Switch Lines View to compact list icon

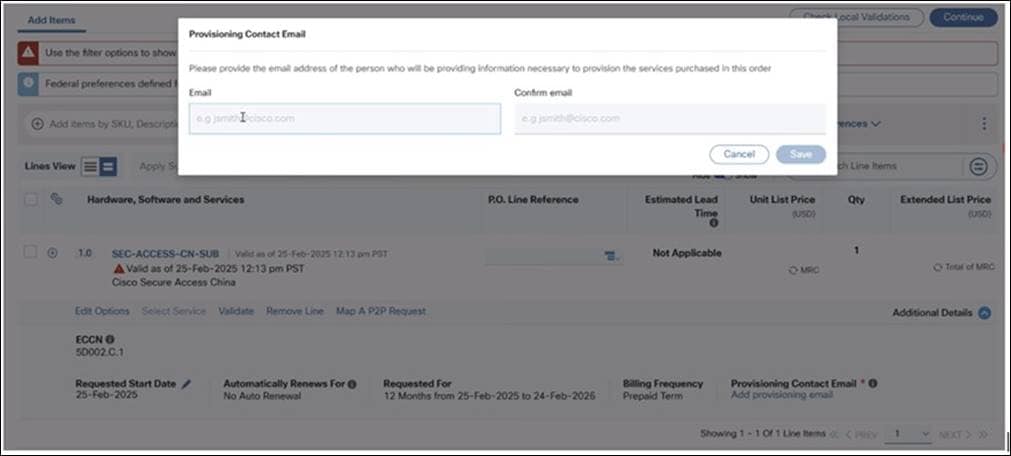click(x=90, y=166)
